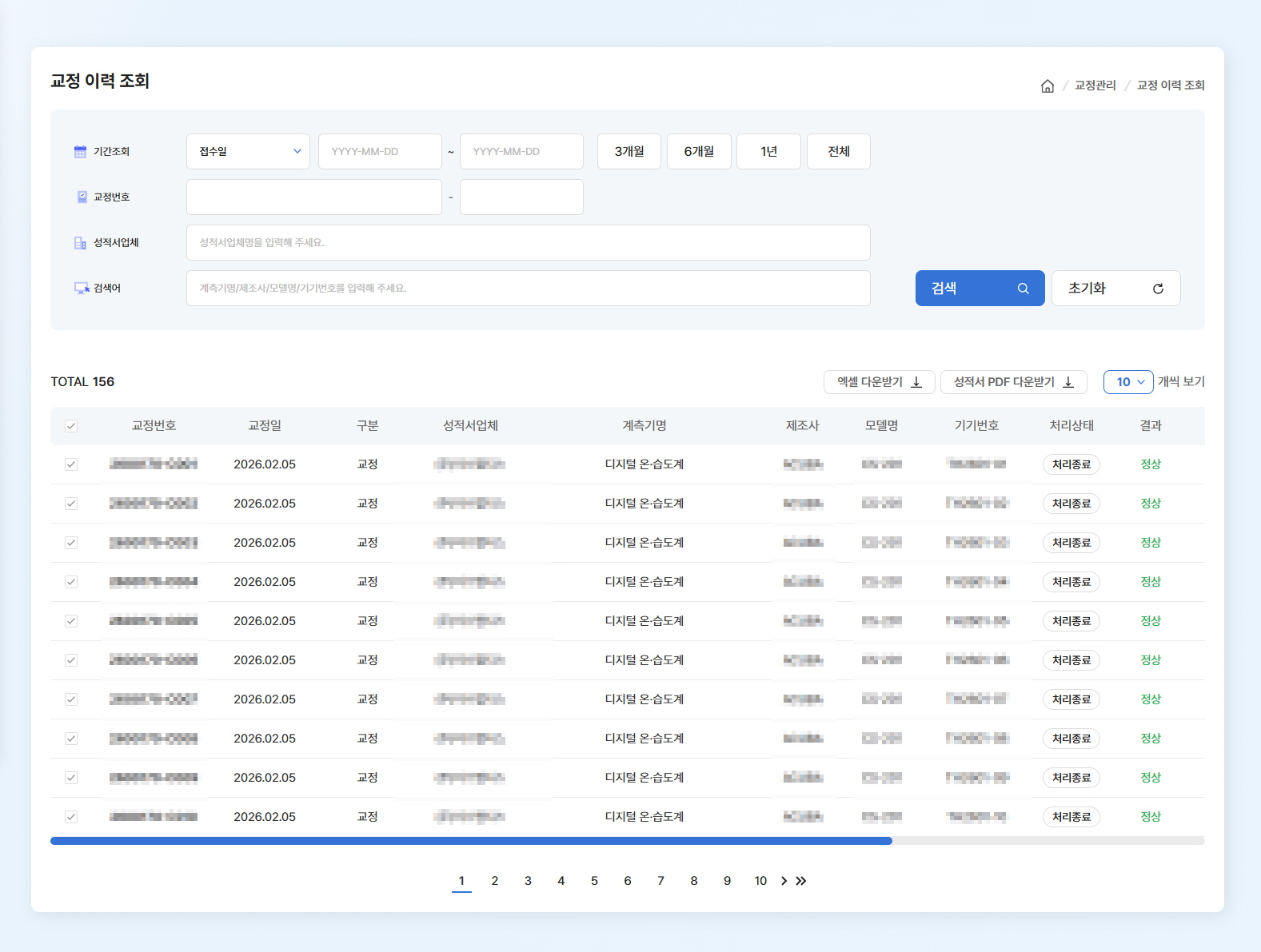The height and width of the screenshot is (952, 1261).
Task: Click the horizontal table scrollbar
Action: 471,841
